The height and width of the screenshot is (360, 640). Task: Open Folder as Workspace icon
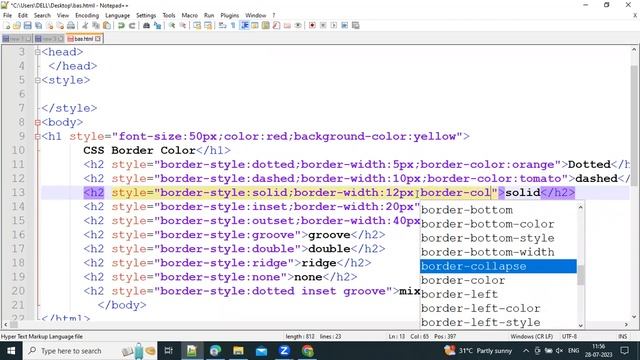[287, 25]
